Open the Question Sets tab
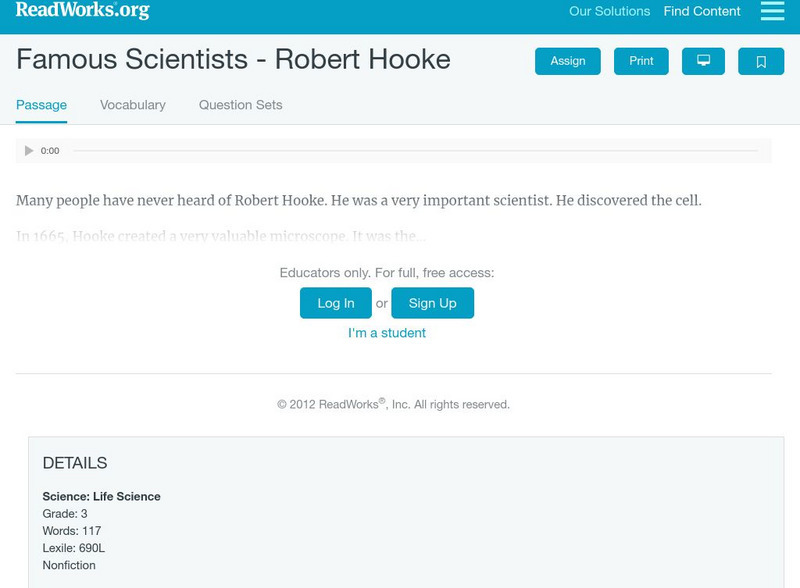This screenshot has width=800, height=588. [x=240, y=105]
